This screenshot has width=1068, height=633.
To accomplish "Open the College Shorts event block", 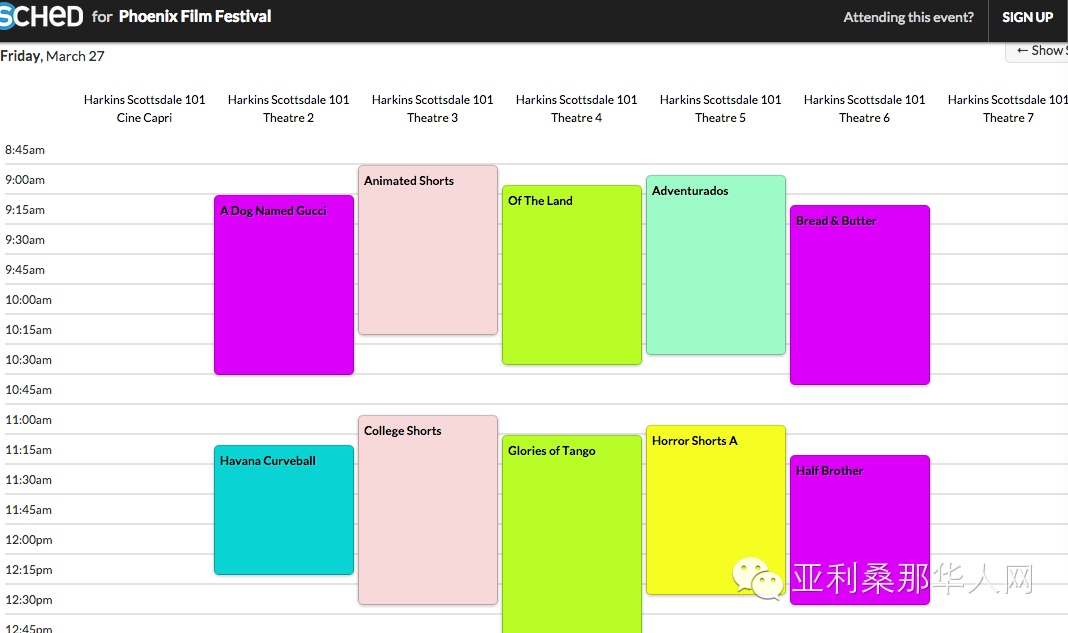I will point(428,510).
